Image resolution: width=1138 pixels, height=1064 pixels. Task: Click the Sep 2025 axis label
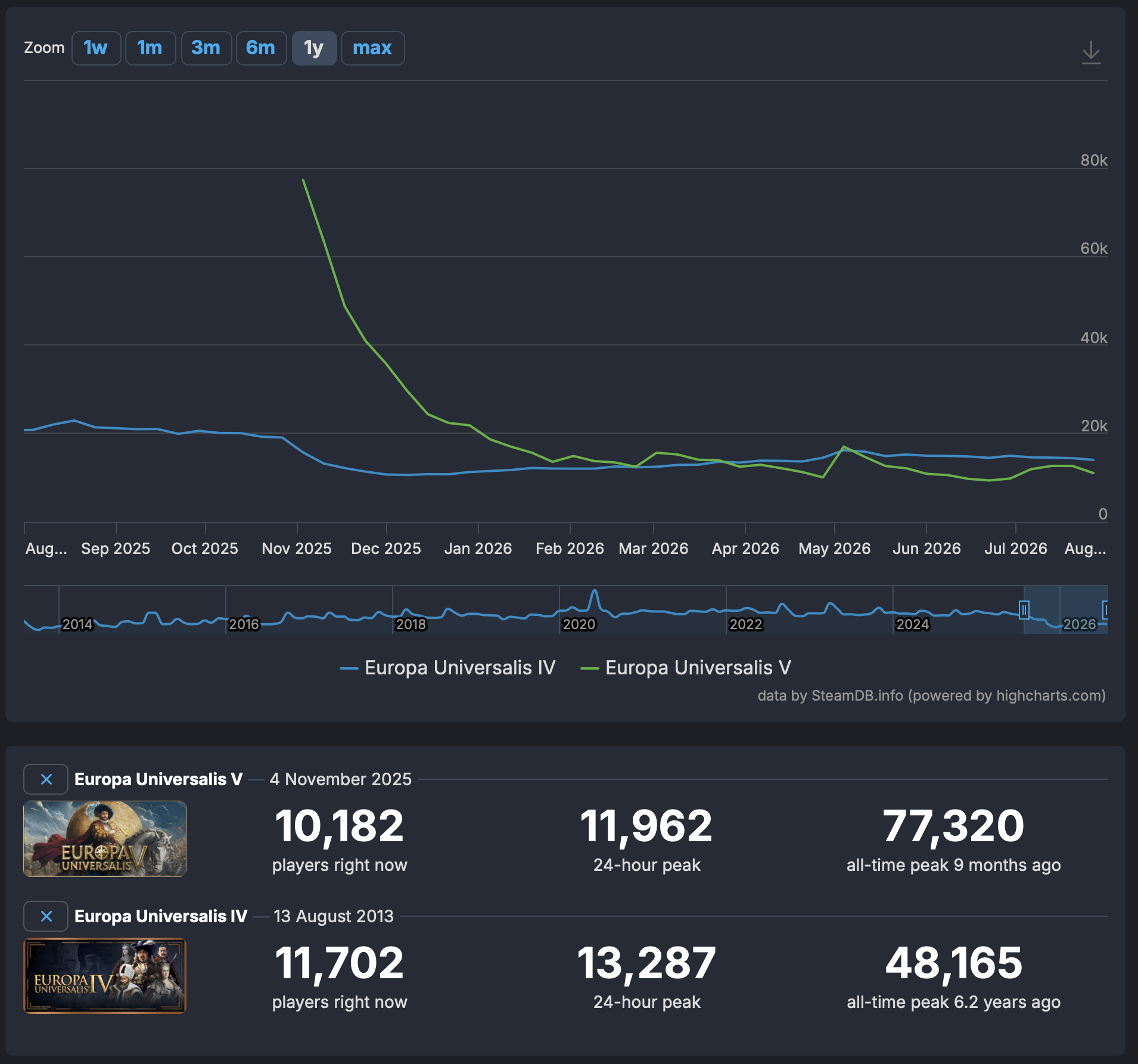[x=116, y=549]
